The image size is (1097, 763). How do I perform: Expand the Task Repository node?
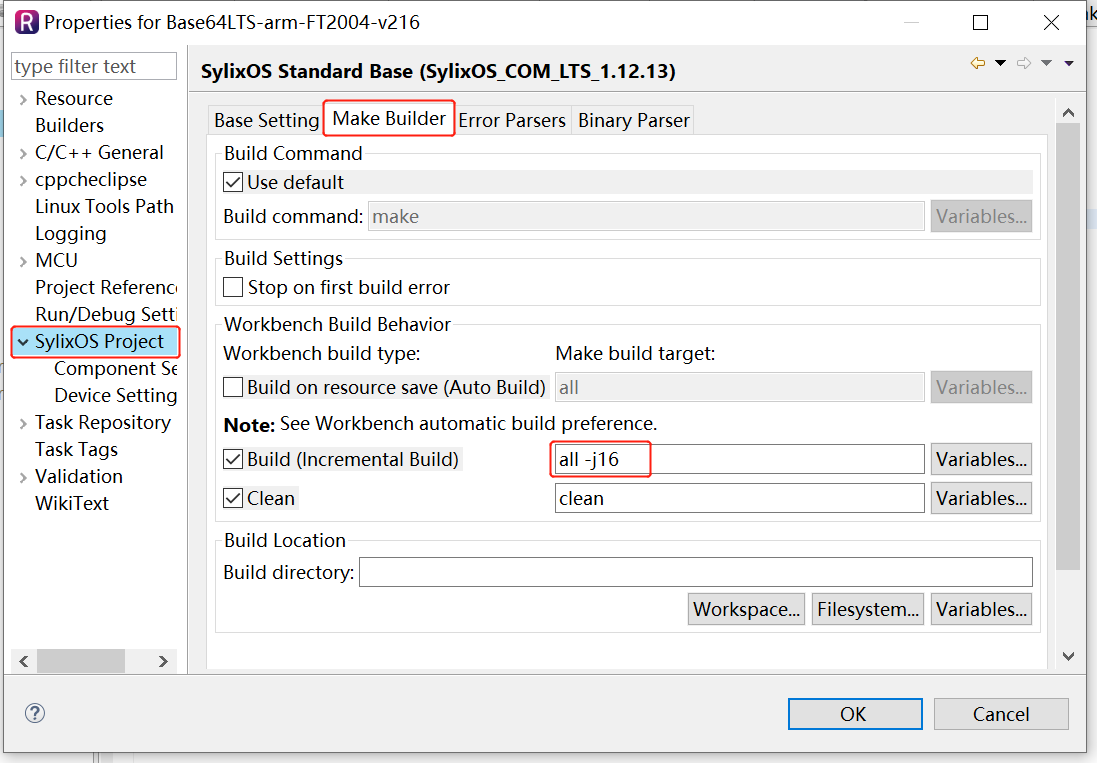23,423
